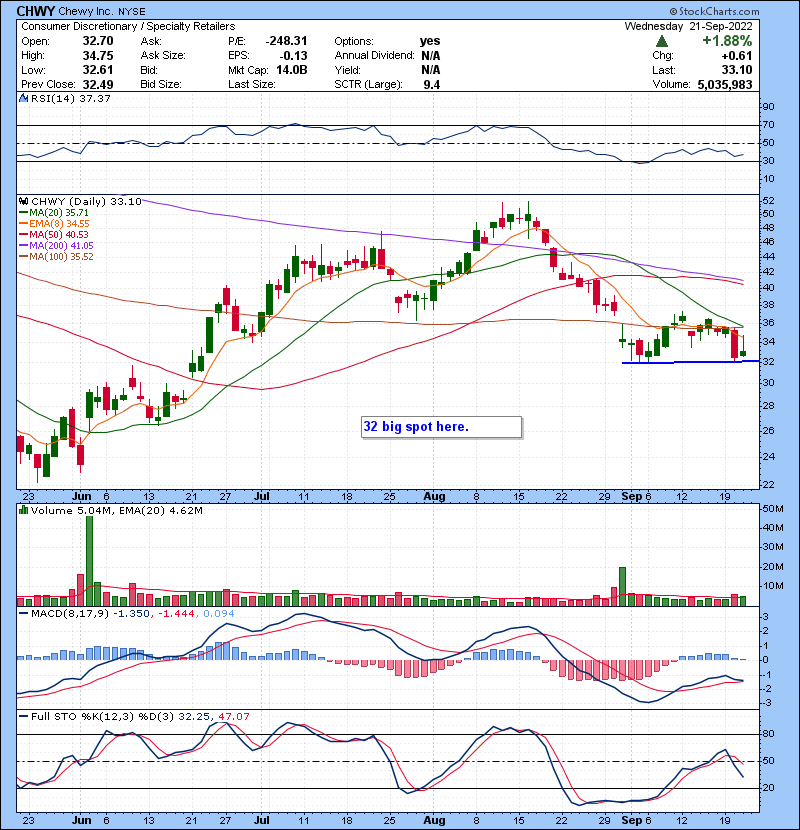800x830 pixels.
Task: Click the 52 price-scale label
Action: (768, 201)
